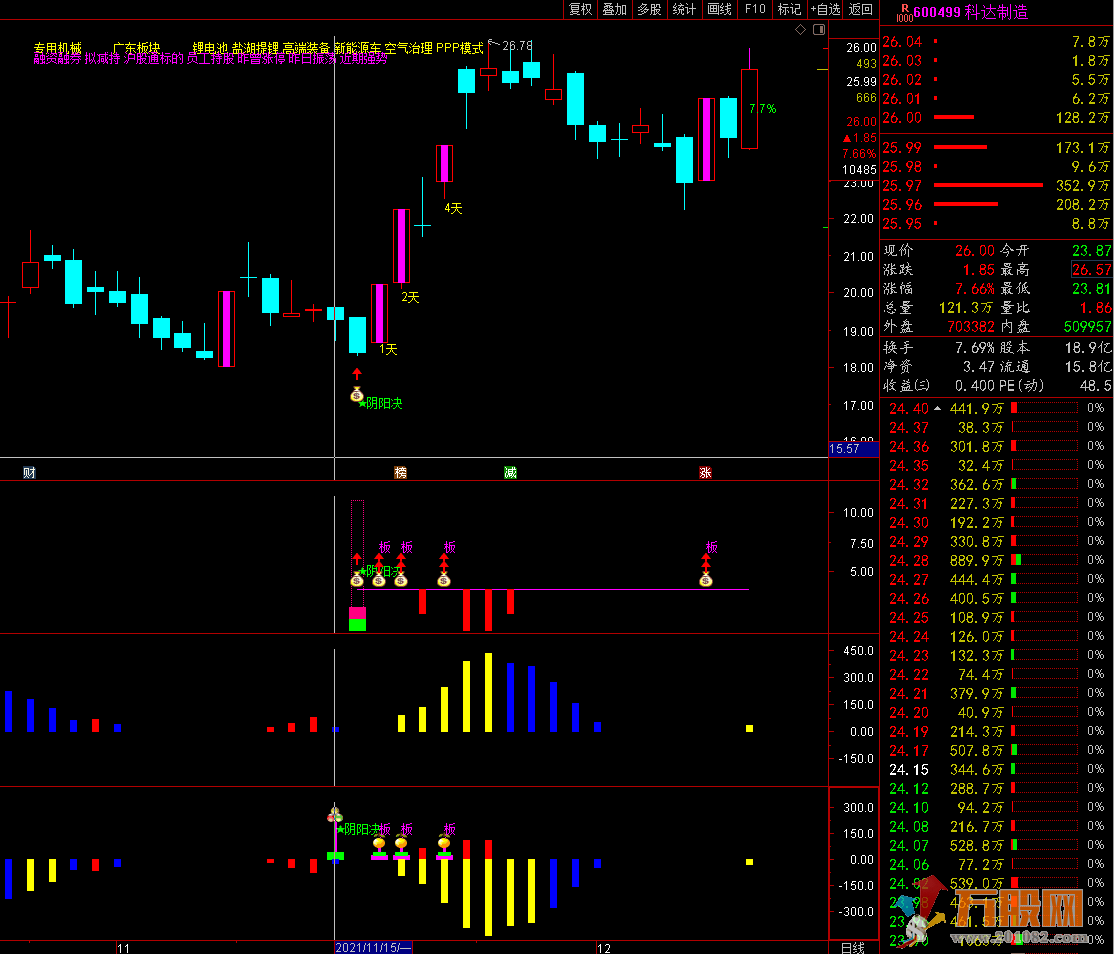Click money bag under rightmost 板 marker
Viewport: 1114px width, 954px height.
705,580
